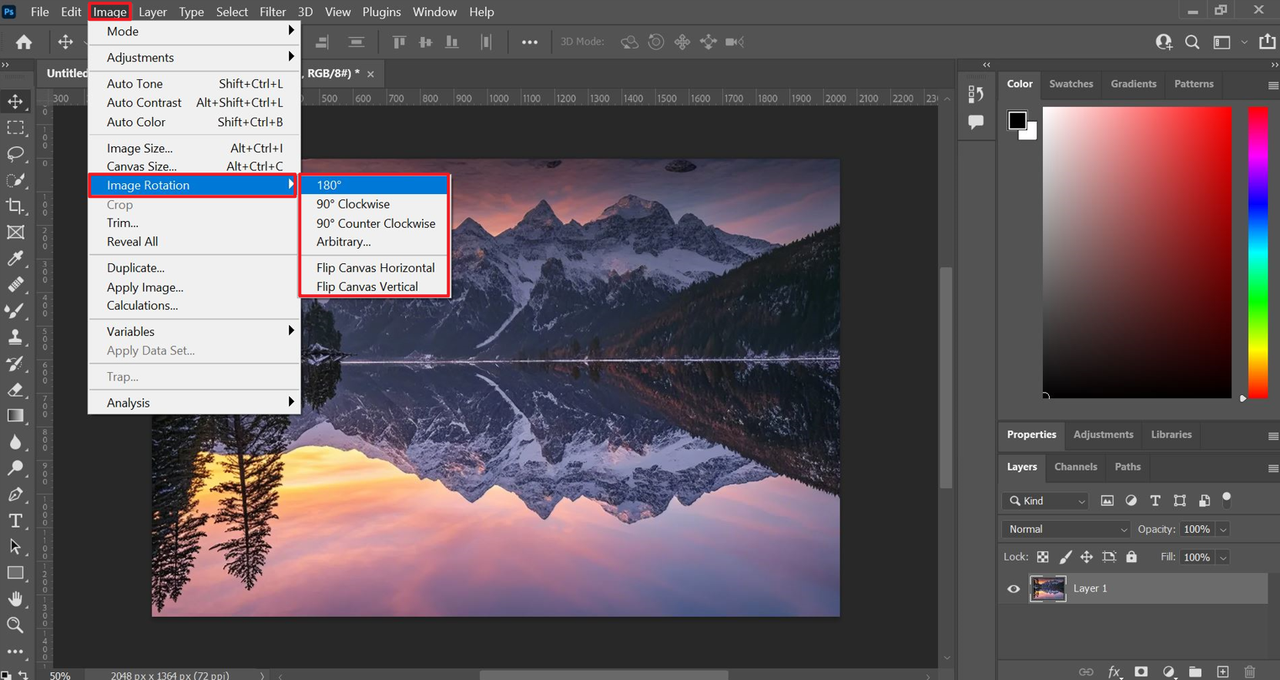Select the Frame tool
Viewport: 1280px width, 680px height.
pyautogui.click(x=16, y=232)
